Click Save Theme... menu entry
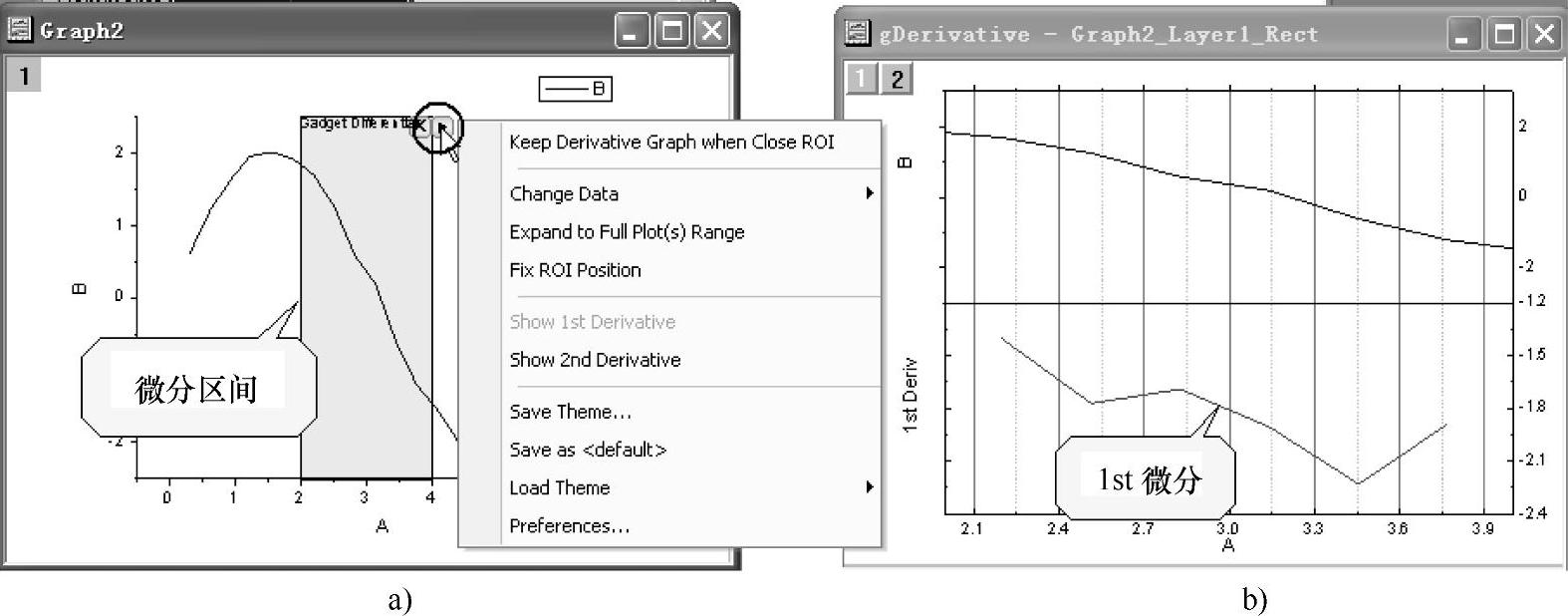 tap(570, 411)
